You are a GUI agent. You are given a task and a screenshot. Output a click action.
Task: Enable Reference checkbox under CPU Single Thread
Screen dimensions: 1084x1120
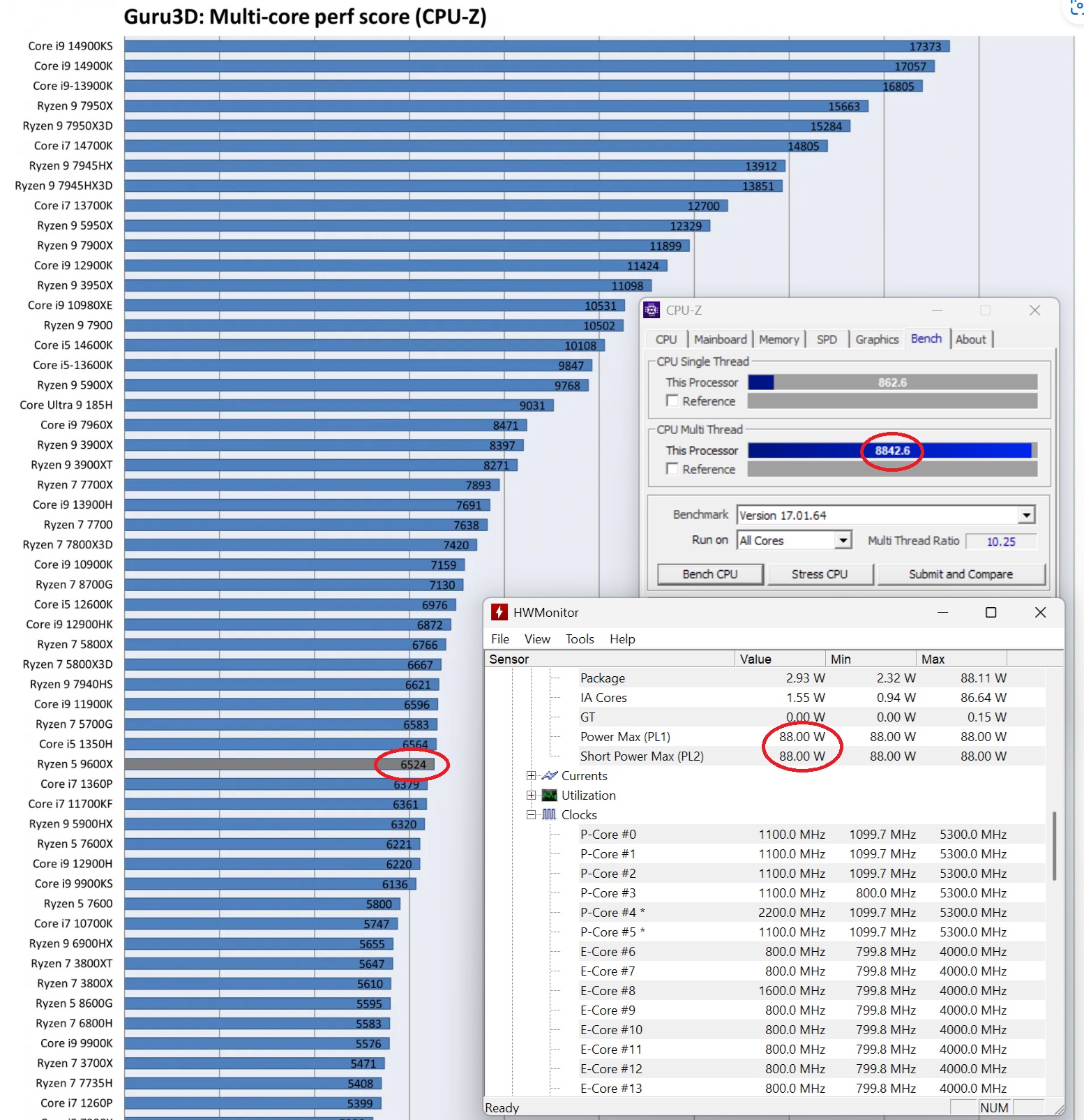click(x=672, y=401)
